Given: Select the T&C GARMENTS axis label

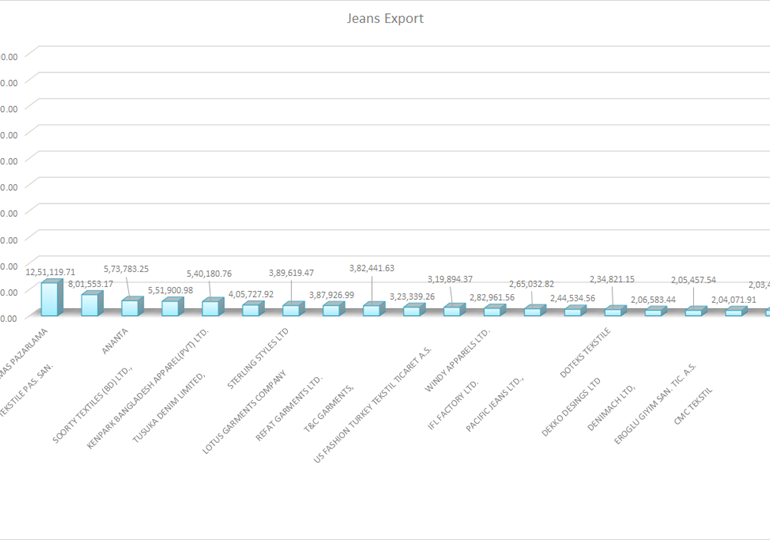Looking at the screenshot, I should [329, 408].
